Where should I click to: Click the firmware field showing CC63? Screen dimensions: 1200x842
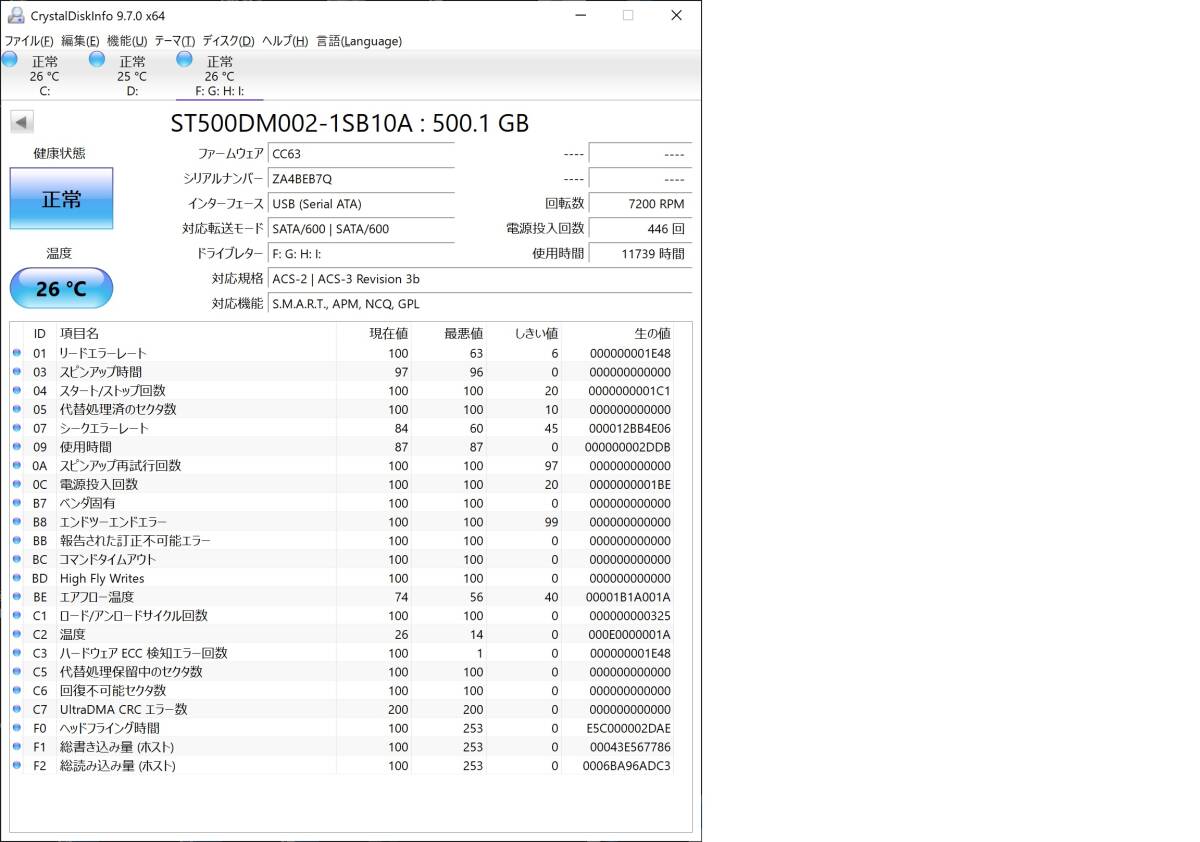(x=361, y=154)
